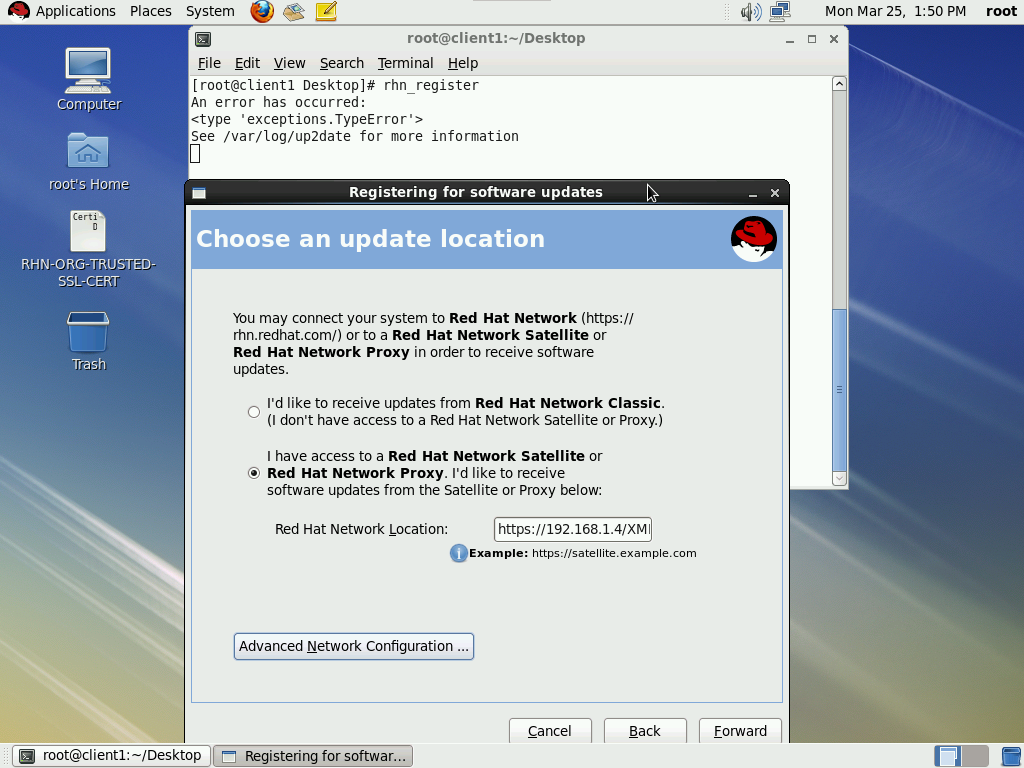
Task: Click the 'See /var/log/up2date' terminal line
Action: (355, 136)
